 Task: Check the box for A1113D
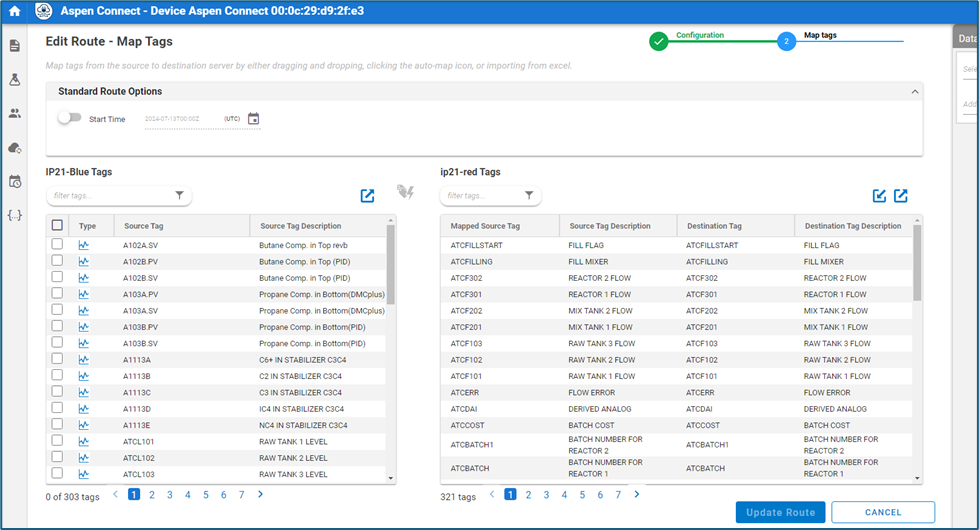(57, 407)
